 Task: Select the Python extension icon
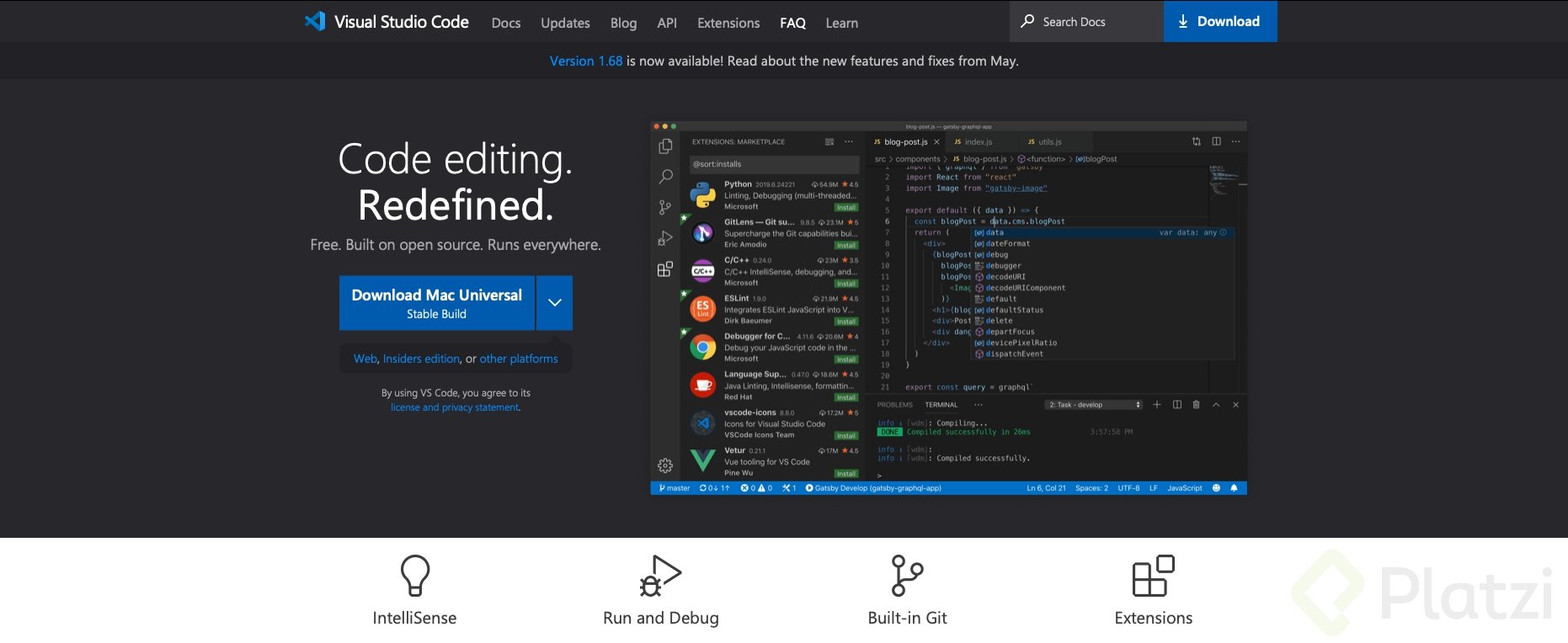(x=703, y=194)
